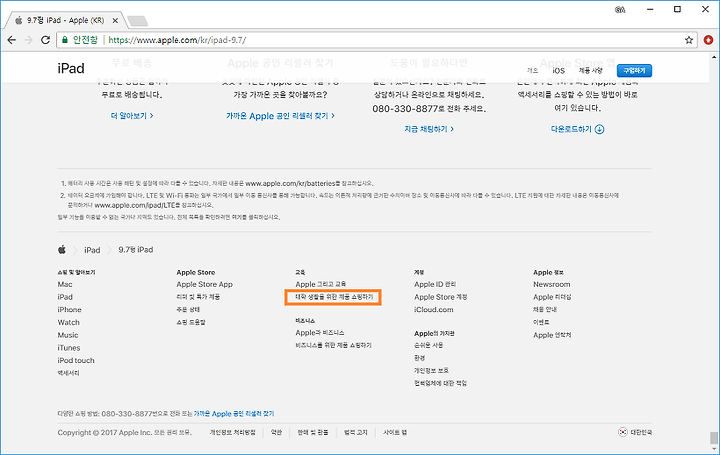Image resolution: width=720 pixels, height=455 pixels.
Task: Open the 쇼핑 도움말 link
Action: click(191, 322)
